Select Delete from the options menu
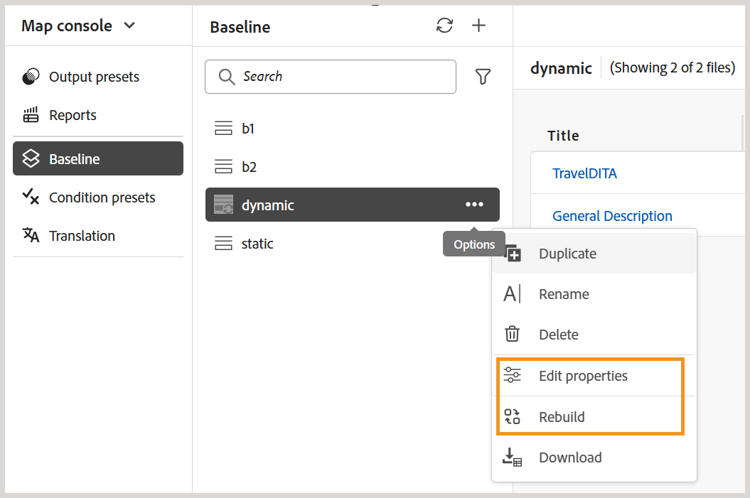The image size is (750, 498). pyautogui.click(x=558, y=335)
